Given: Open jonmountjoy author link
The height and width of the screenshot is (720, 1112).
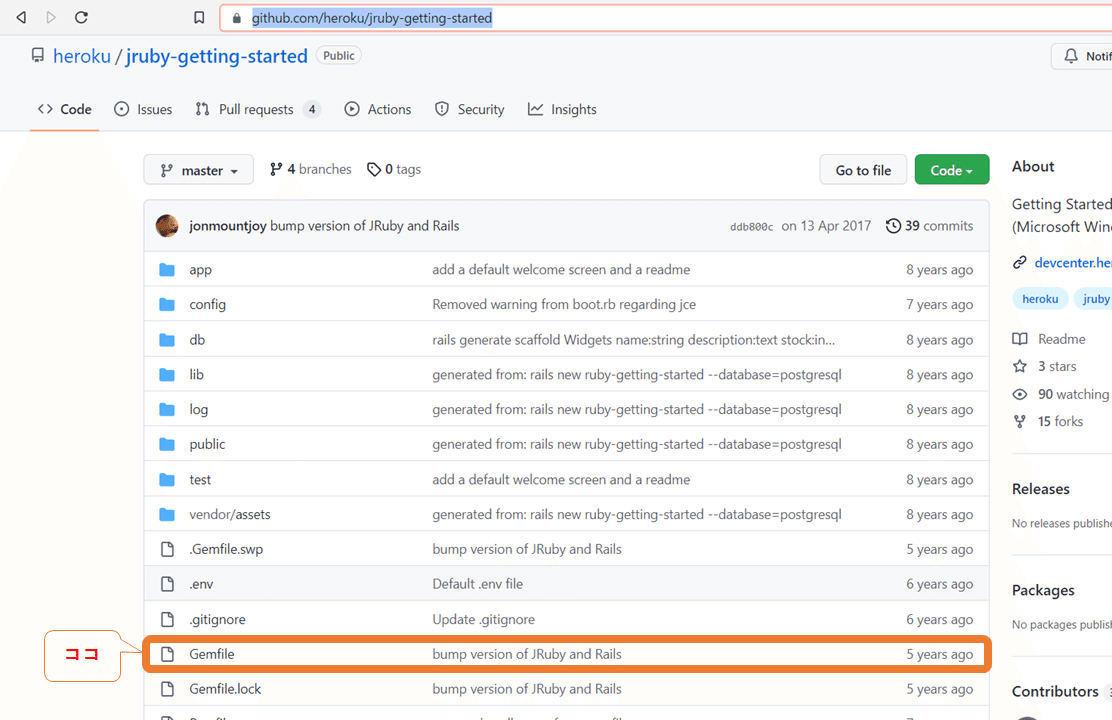Looking at the screenshot, I should coord(228,226).
